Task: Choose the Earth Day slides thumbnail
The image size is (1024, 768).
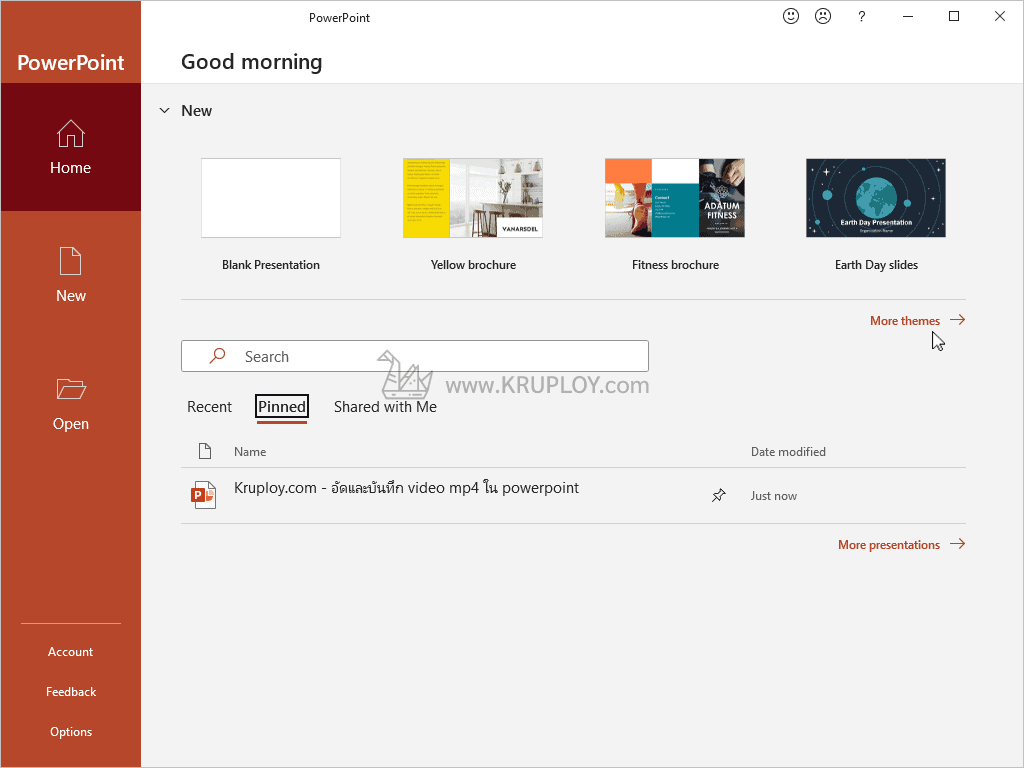Action: coord(876,198)
